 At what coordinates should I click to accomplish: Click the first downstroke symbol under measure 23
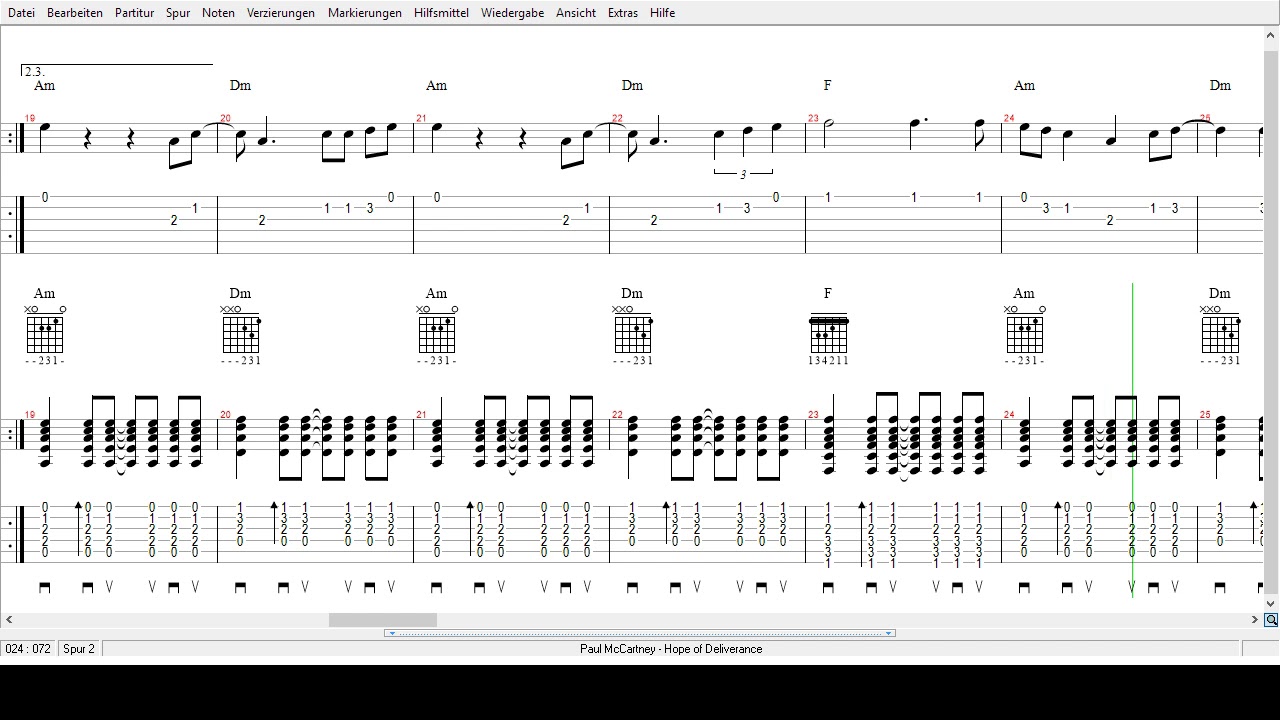[828, 588]
